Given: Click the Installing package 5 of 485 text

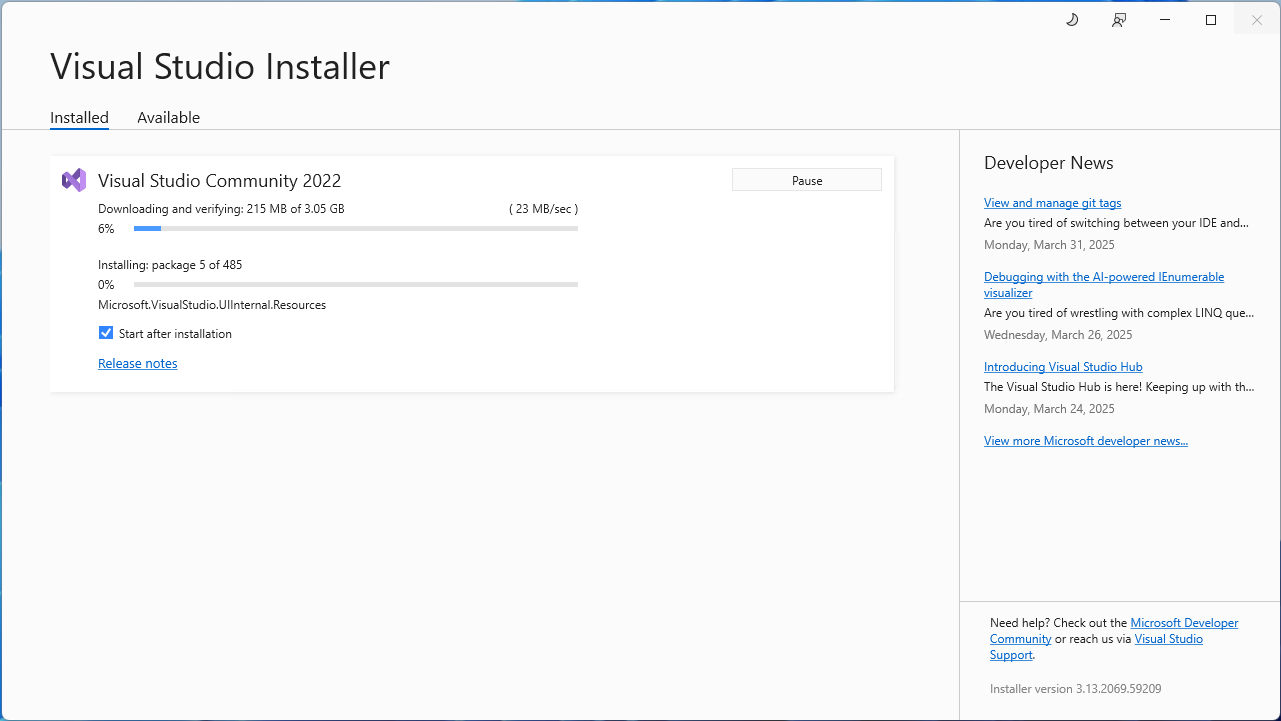Looking at the screenshot, I should pos(170,265).
